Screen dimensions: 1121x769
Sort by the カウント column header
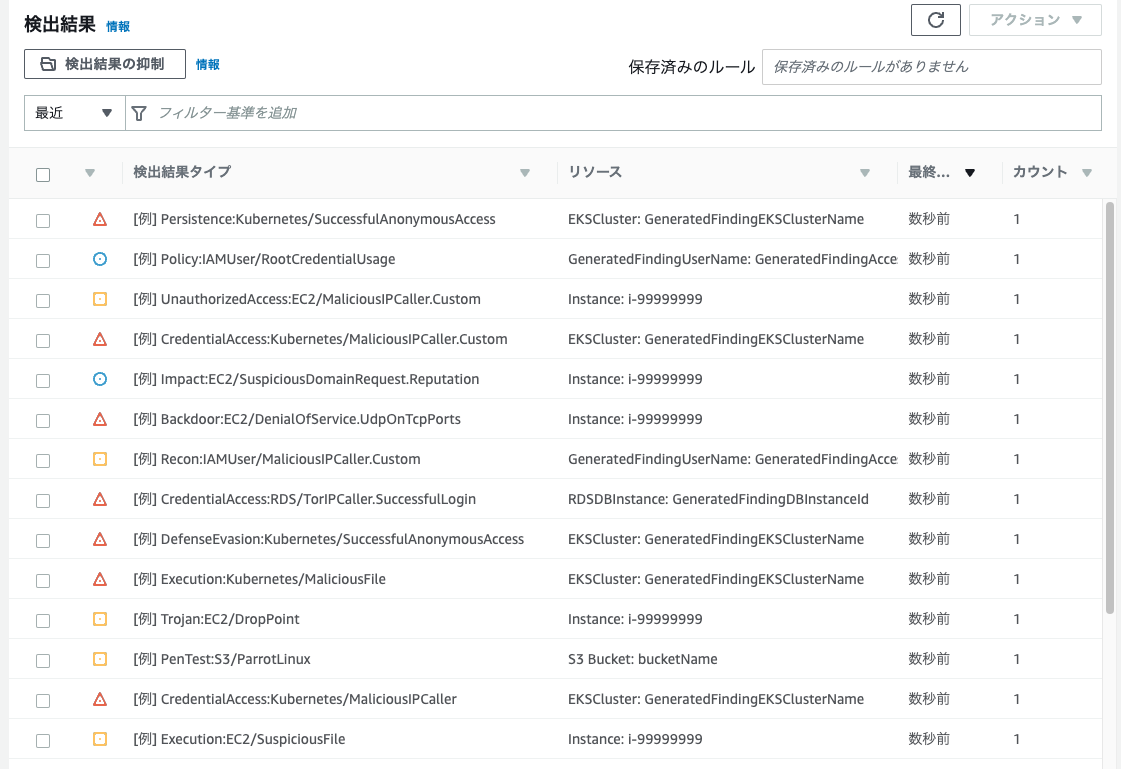[1040, 172]
